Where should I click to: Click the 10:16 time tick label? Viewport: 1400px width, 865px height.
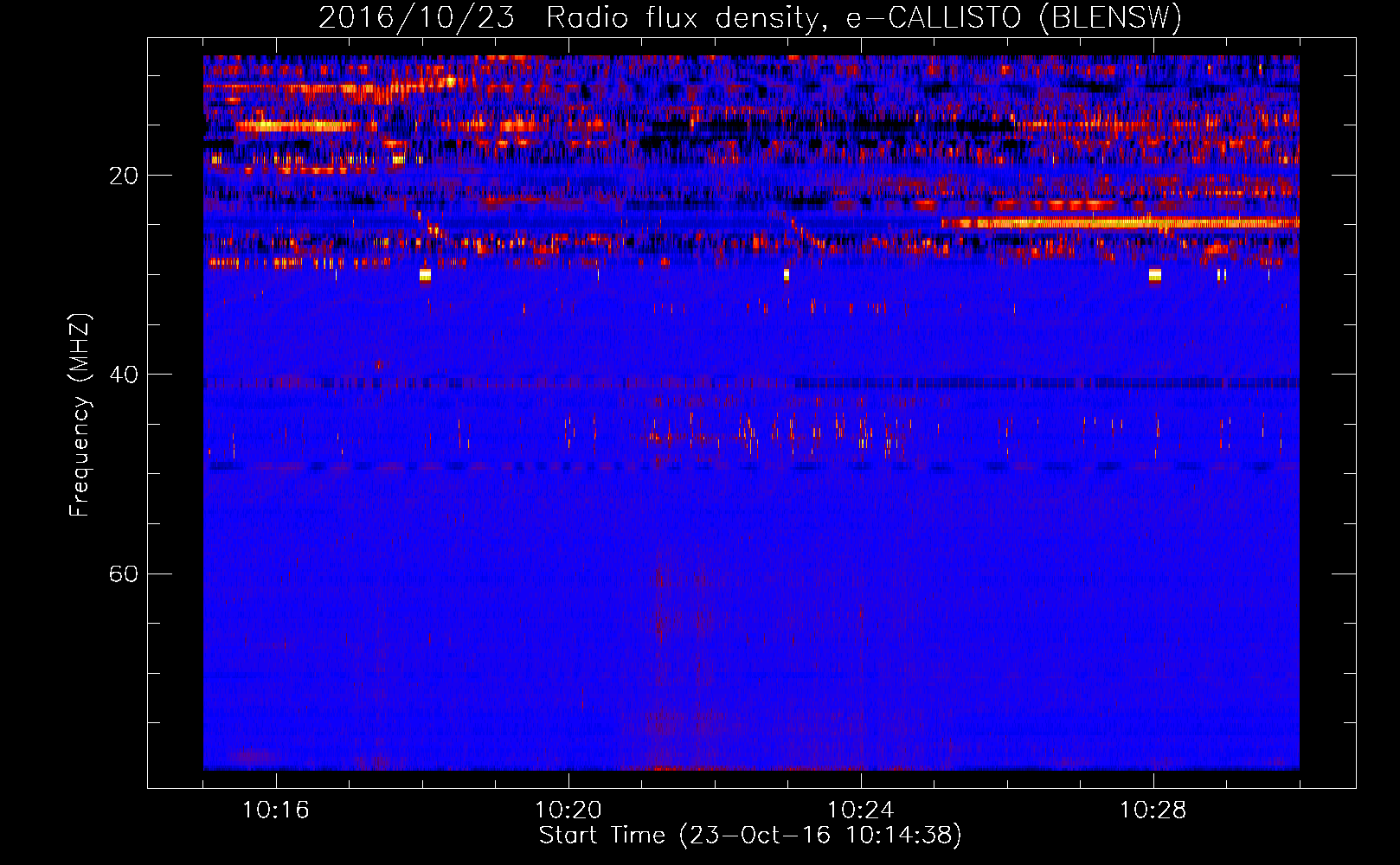click(x=275, y=811)
